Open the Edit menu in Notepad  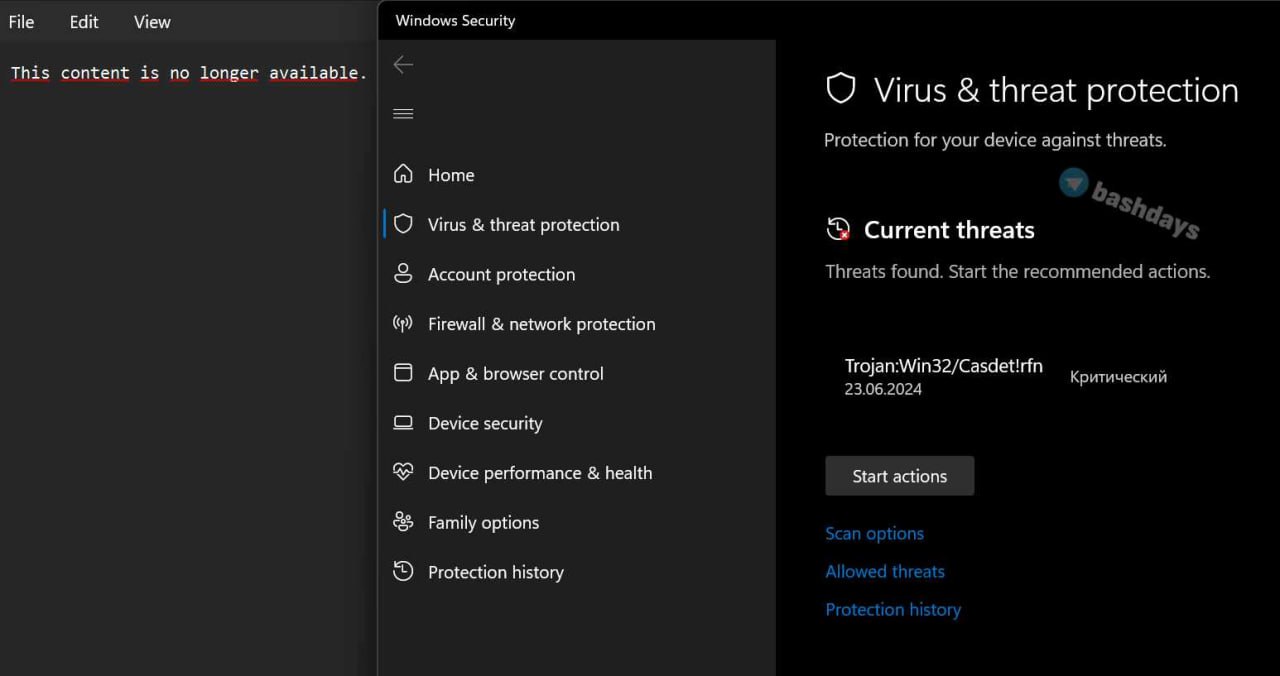coord(84,22)
